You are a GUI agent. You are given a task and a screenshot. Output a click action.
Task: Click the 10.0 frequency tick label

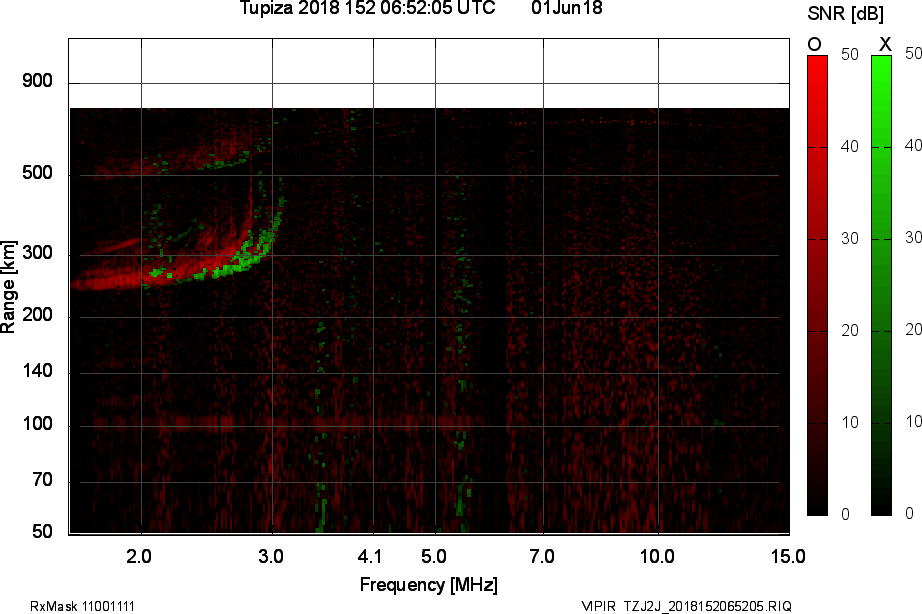657,556
